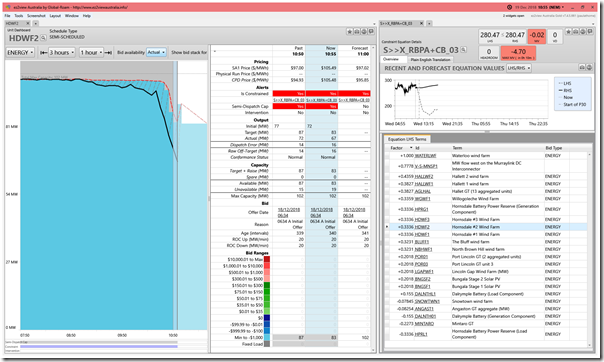Click the favourite star icon in HDWF2 panel
The height and width of the screenshot is (362, 604).
(x=350, y=32)
